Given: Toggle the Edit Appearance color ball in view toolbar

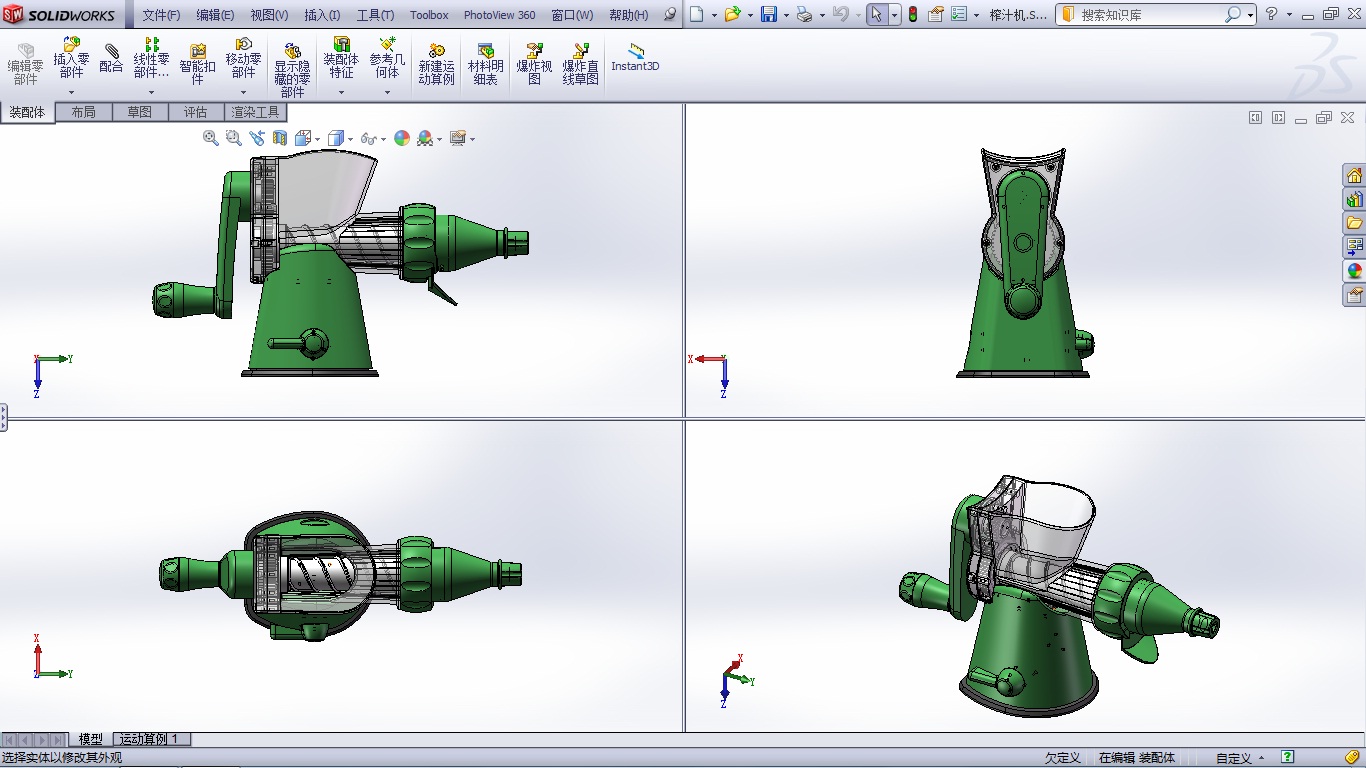Looking at the screenshot, I should (402, 138).
